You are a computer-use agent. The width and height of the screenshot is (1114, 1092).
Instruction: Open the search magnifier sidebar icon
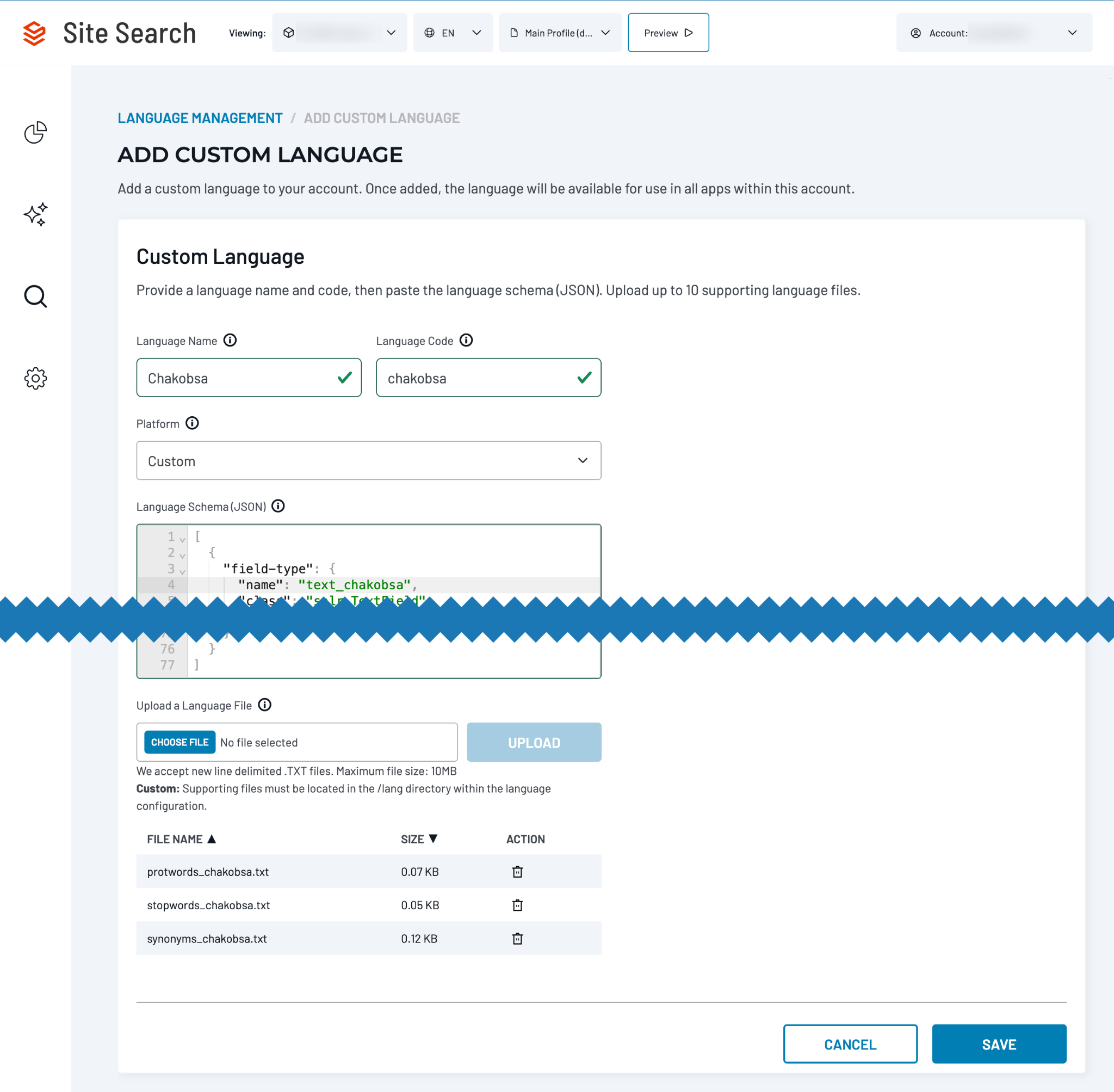(35, 297)
